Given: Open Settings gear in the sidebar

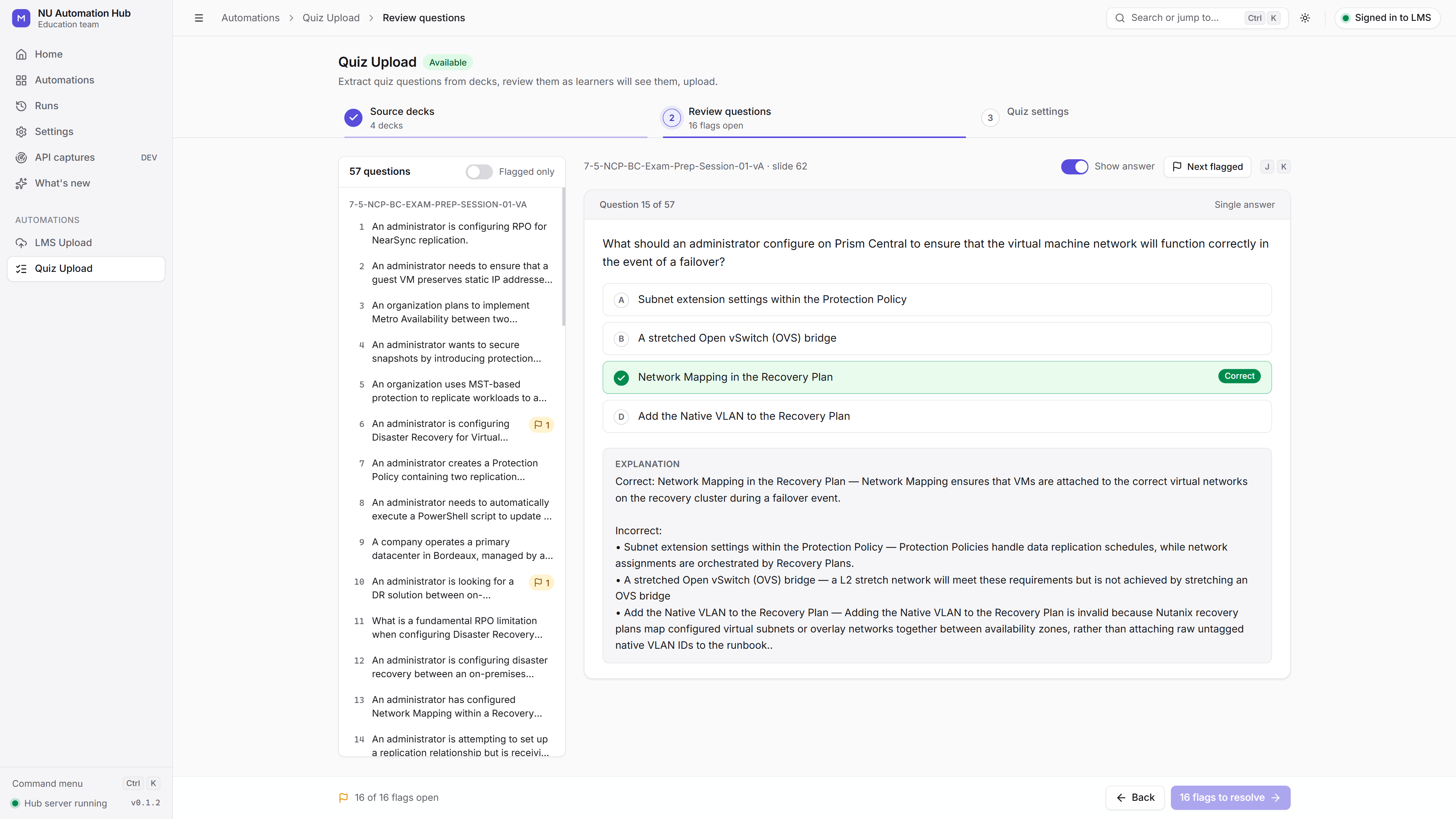Looking at the screenshot, I should coord(86,132).
